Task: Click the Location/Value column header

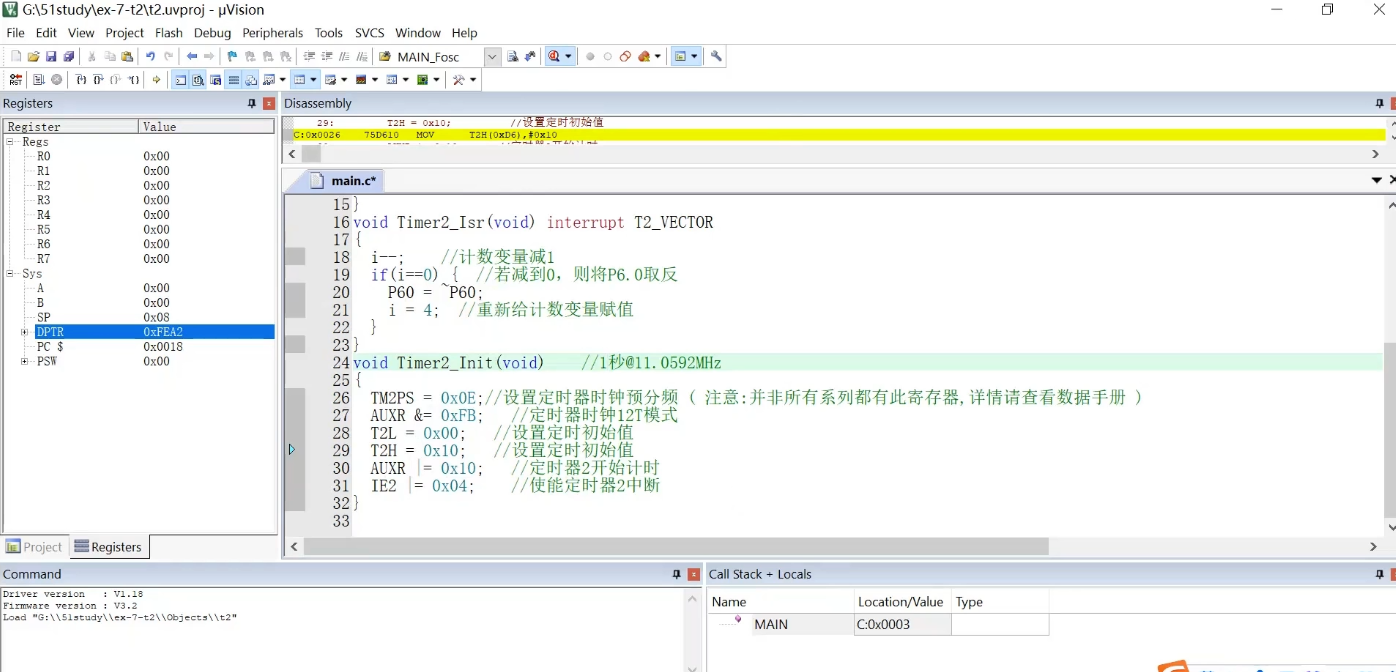Action: (901, 602)
